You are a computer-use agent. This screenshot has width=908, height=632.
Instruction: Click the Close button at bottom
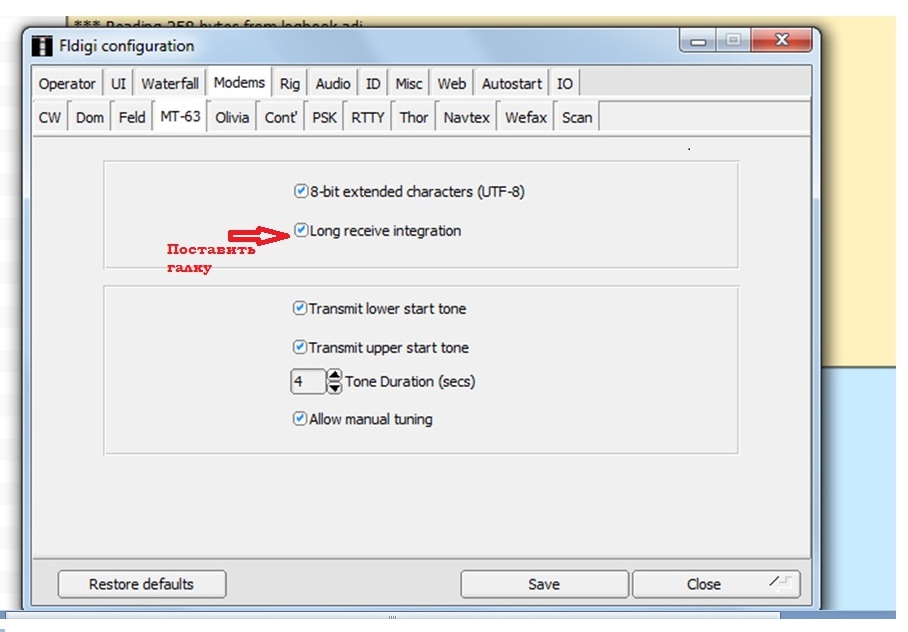(x=704, y=584)
